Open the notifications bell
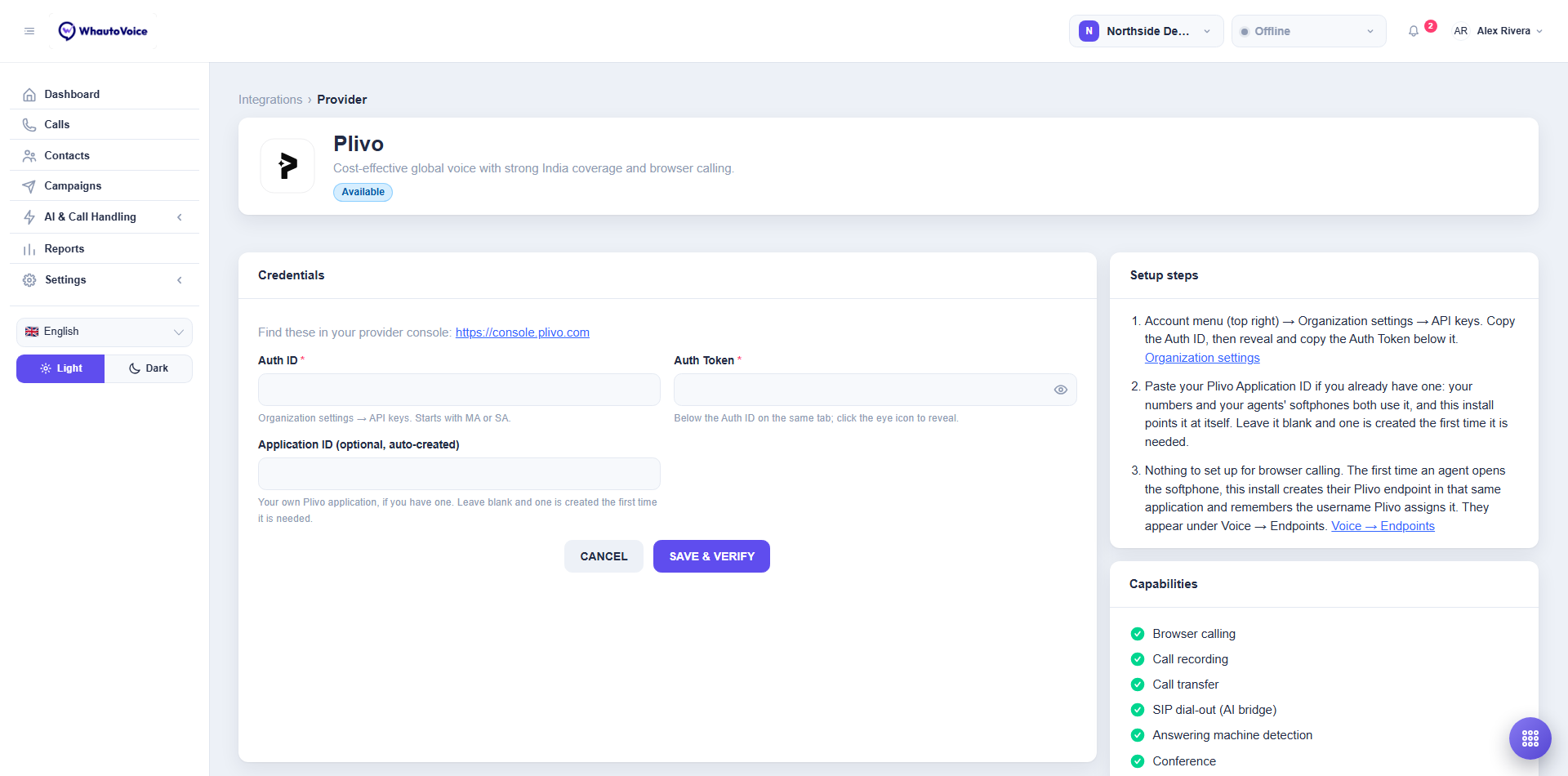This screenshot has height=776, width=1568. [1414, 31]
